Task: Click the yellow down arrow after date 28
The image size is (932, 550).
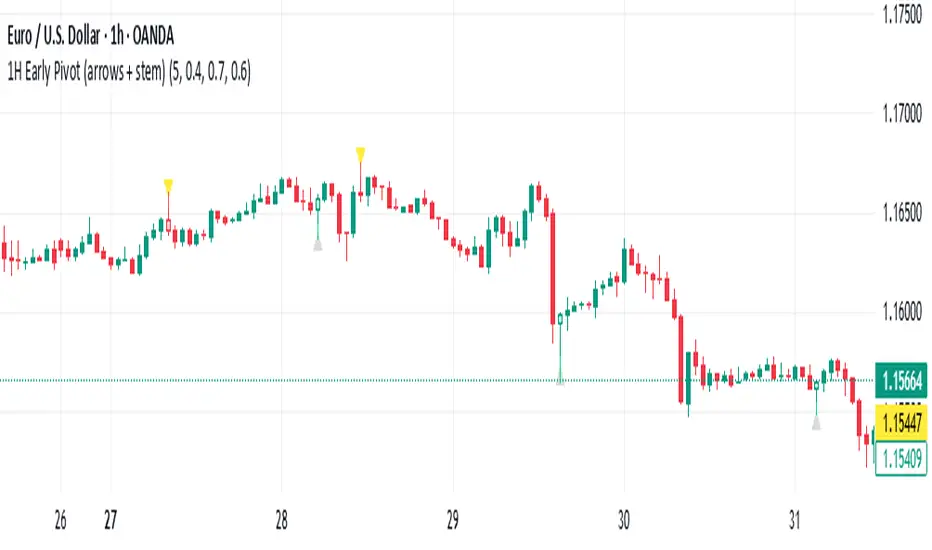Action: pos(360,153)
